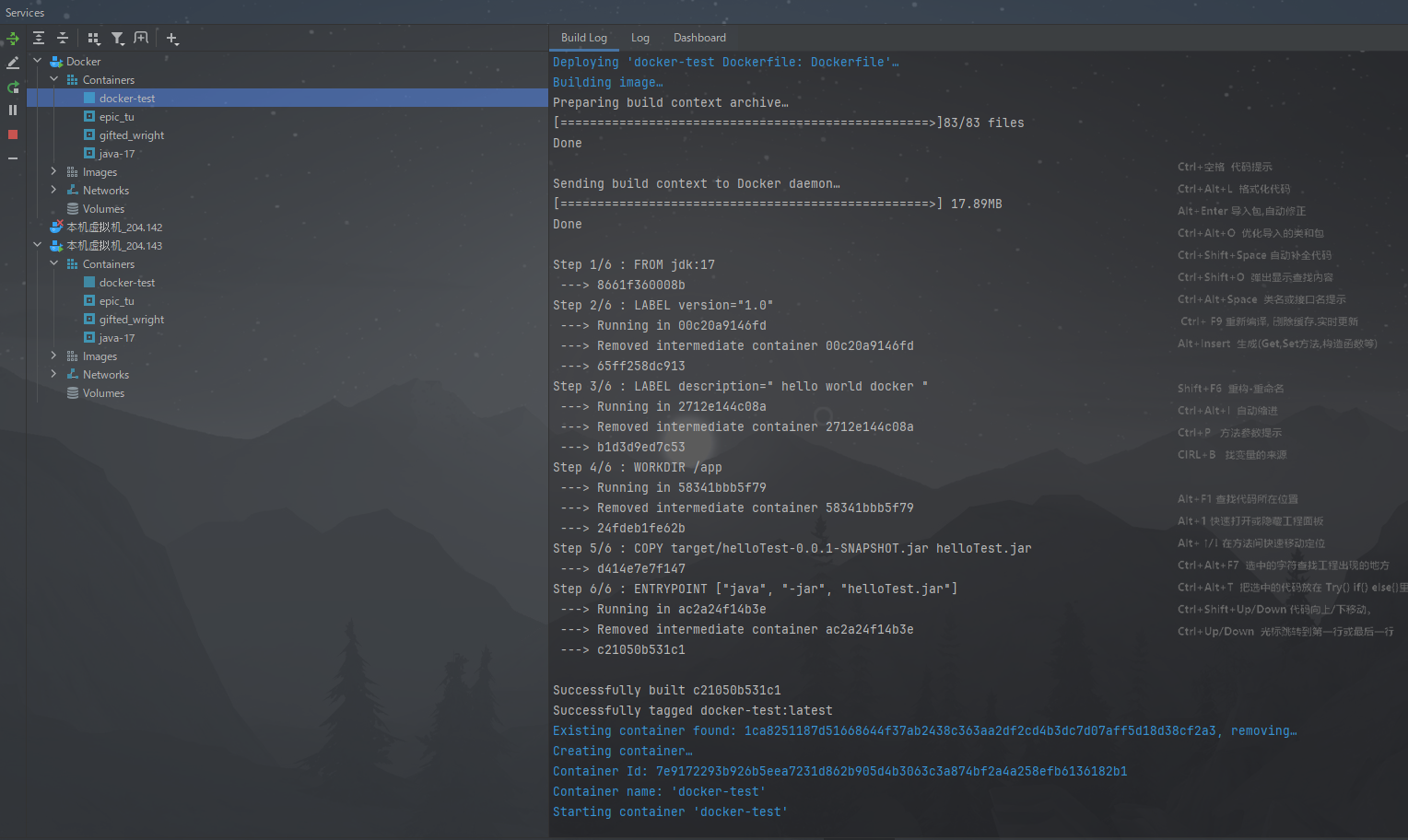1408x840 pixels.
Task: Select the highlighted docker-test container under Docker
Action: [127, 99]
